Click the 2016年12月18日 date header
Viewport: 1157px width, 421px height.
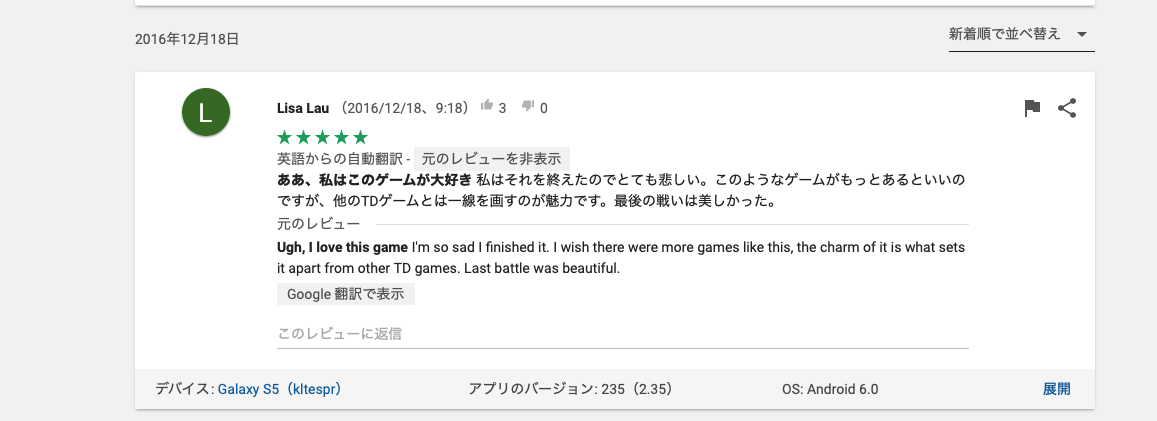pos(187,39)
